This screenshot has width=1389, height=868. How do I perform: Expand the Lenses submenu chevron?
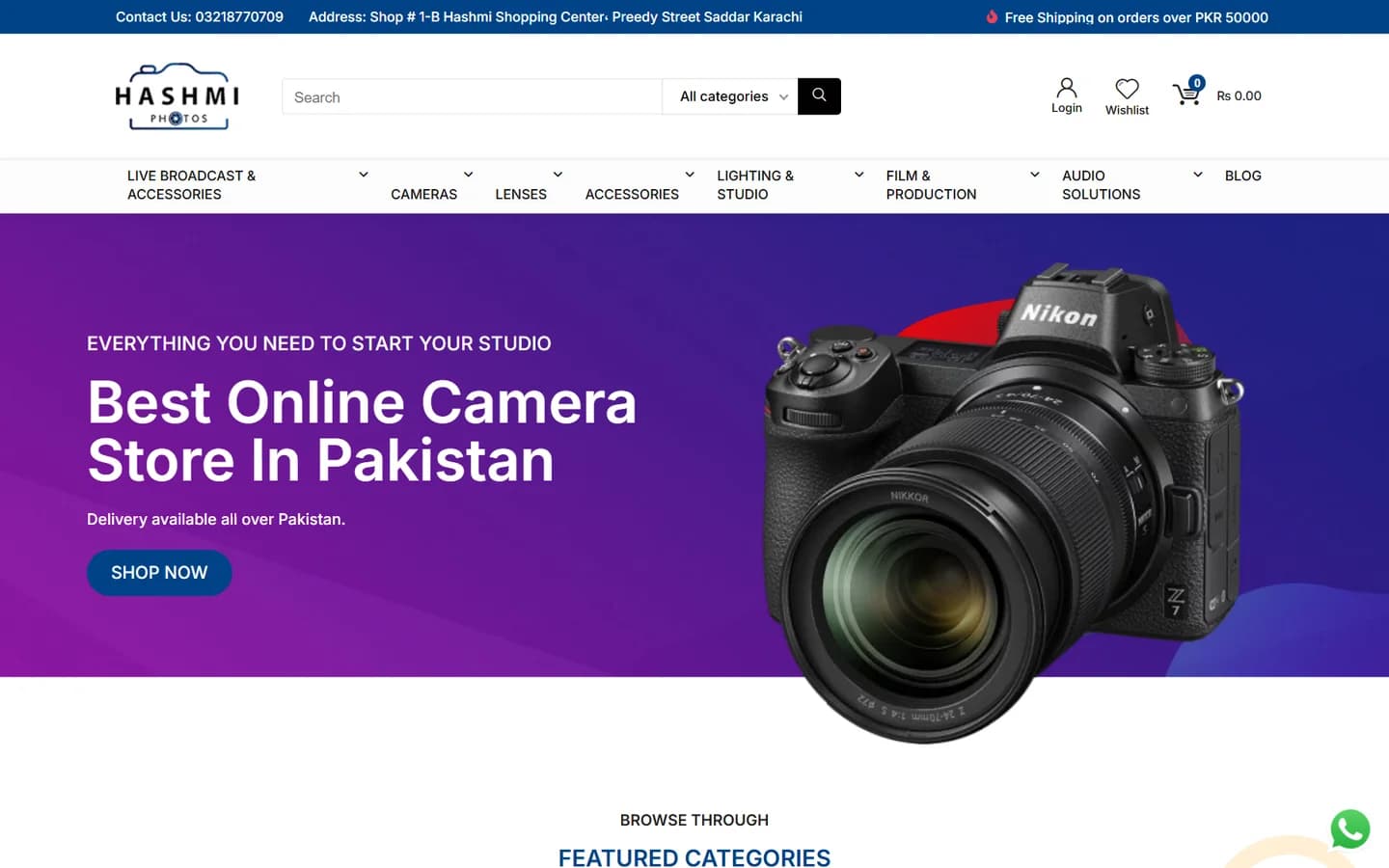(x=558, y=175)
